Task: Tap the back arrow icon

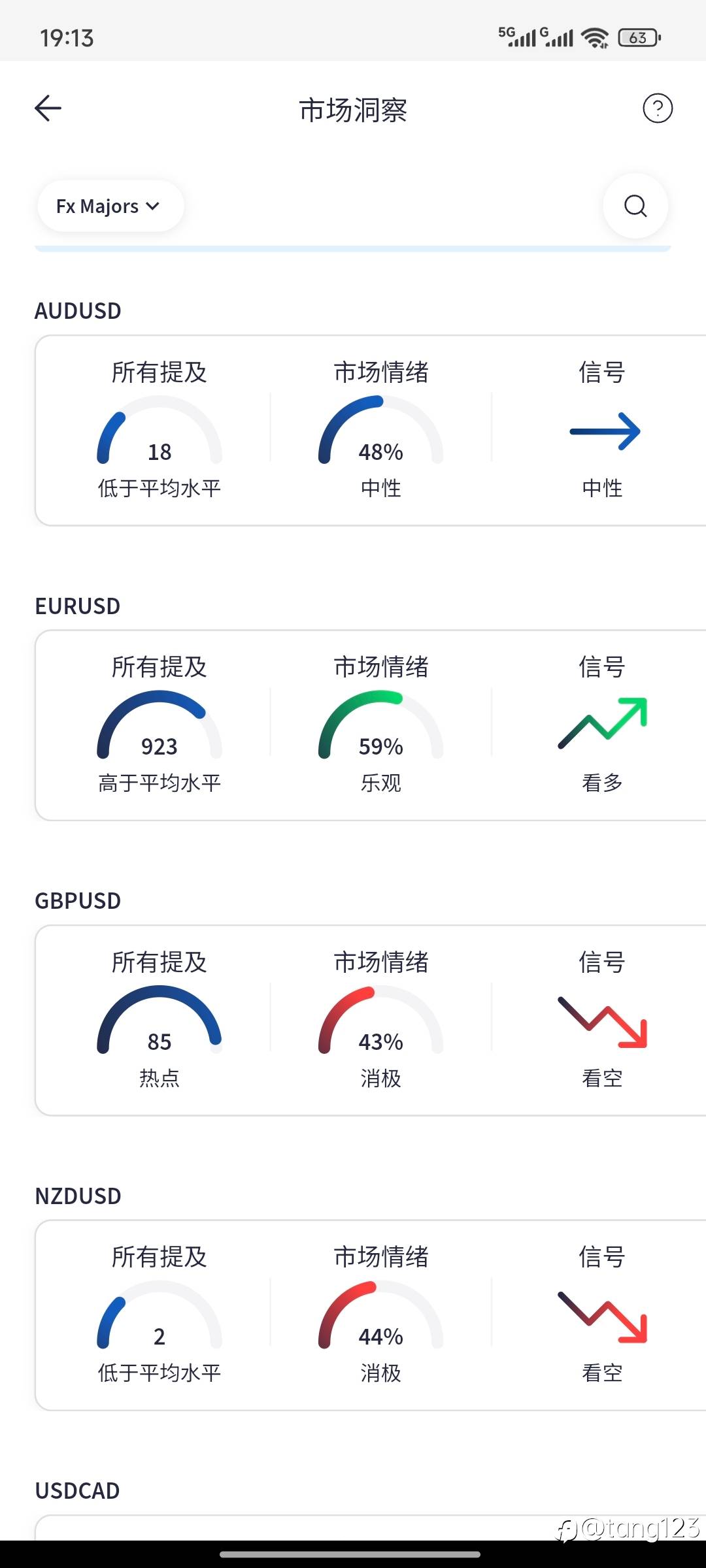Action: coord(48,108)
